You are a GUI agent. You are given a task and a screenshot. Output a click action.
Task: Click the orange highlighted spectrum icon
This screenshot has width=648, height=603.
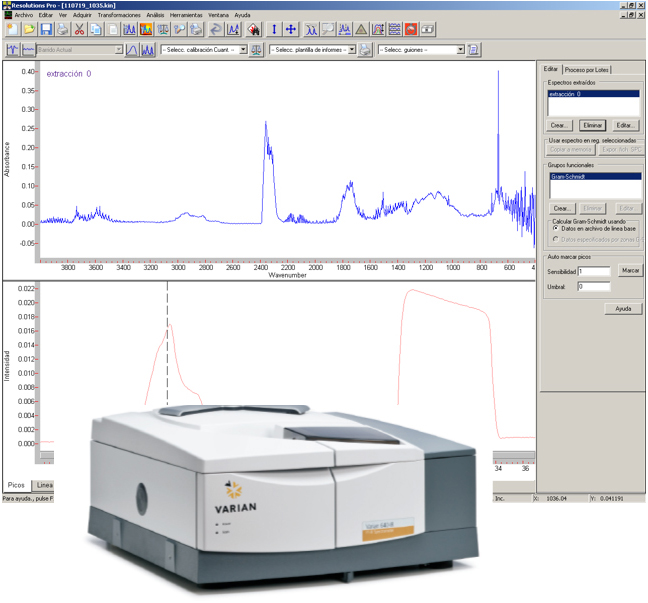146,29
